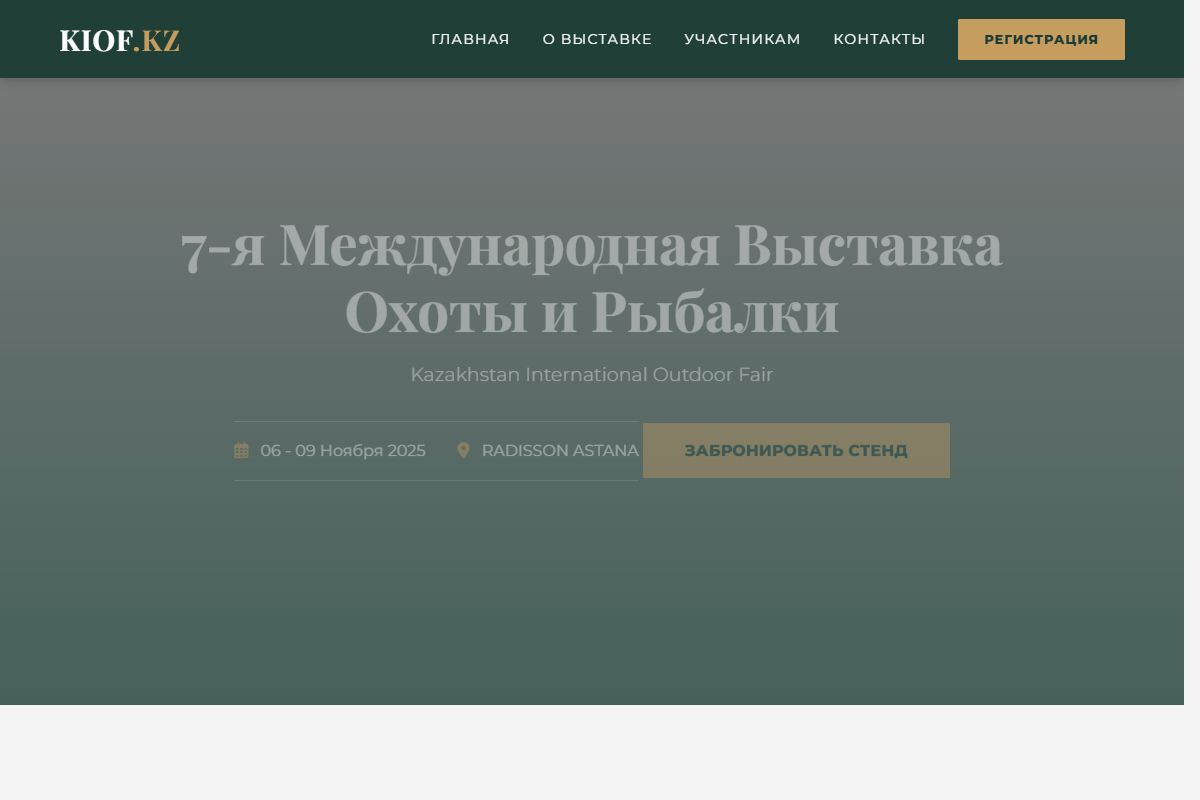The height and width of the screenshot is (800, 1200).
Task: Click the event dates 06 - 09 Ноября 2025
Action: (342, 450)
